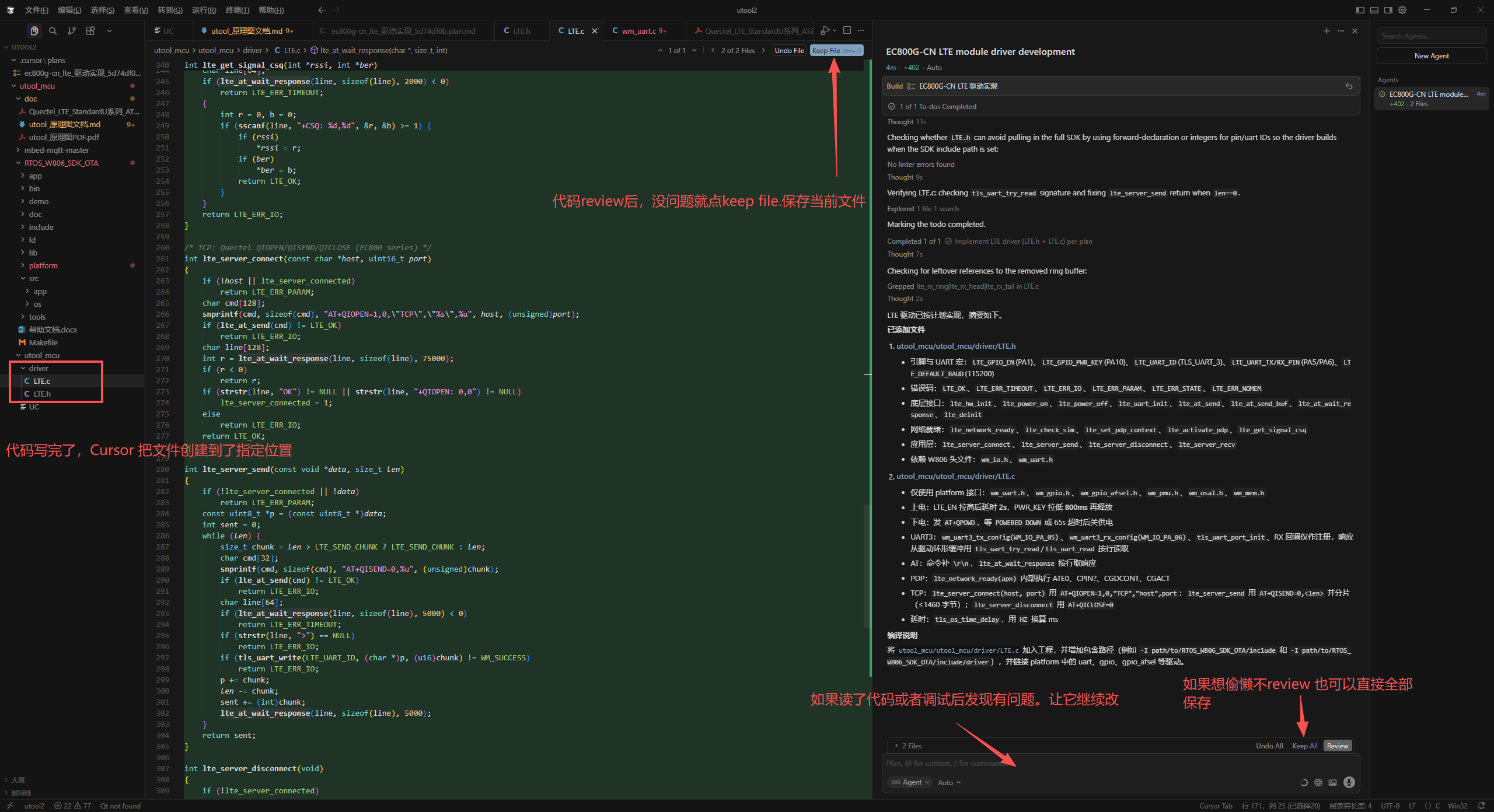Open the extensions icon in sidebar

[x=90, y=31]
